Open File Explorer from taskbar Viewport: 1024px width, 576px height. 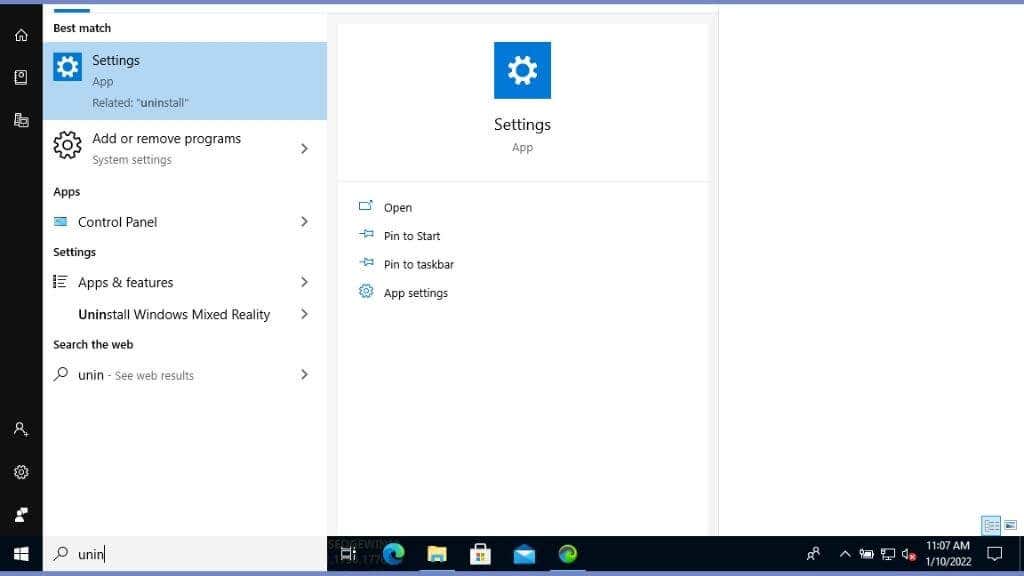click(x=437, y=554)
